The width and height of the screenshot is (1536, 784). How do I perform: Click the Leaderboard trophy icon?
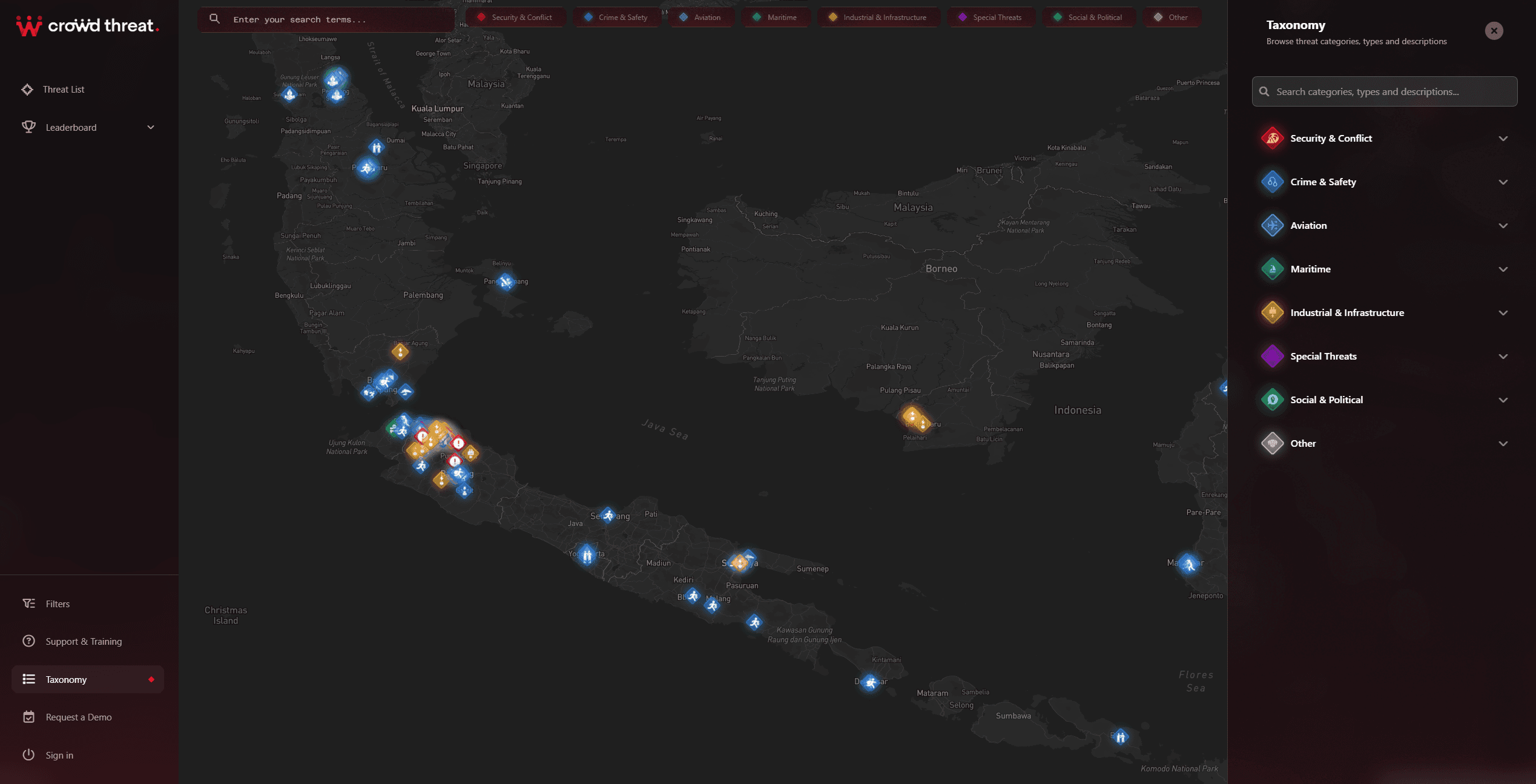pos(28,127)
